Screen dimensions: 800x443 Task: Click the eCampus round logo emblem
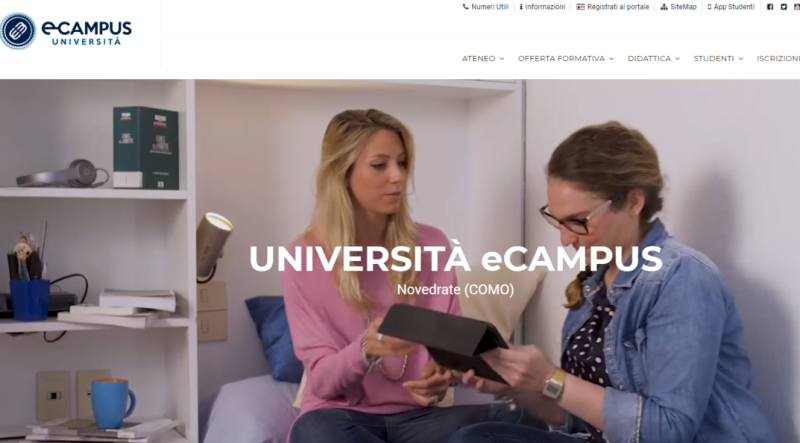click(18, 31)
